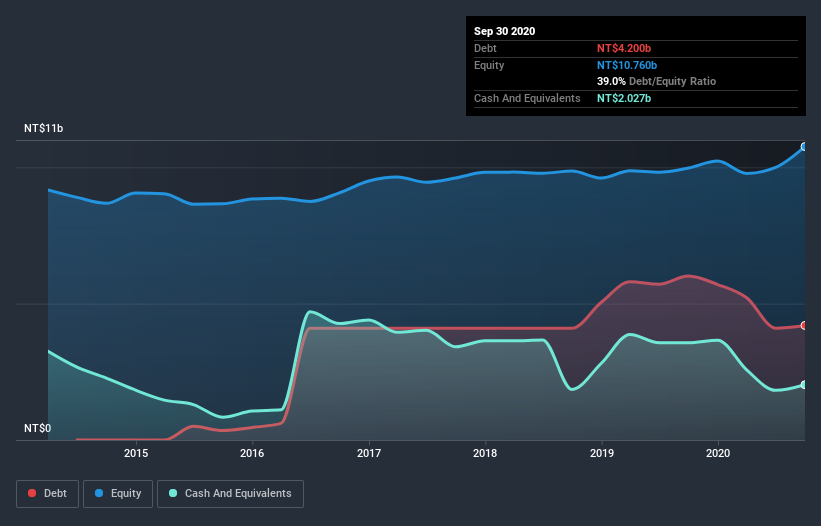Click the NT$11b y-axis label
Screen dimensions: 821x526
click(43, 128)
